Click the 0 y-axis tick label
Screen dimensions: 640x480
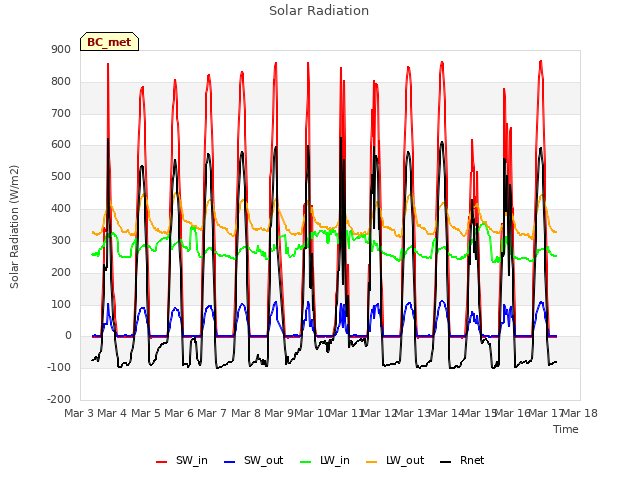68,336
